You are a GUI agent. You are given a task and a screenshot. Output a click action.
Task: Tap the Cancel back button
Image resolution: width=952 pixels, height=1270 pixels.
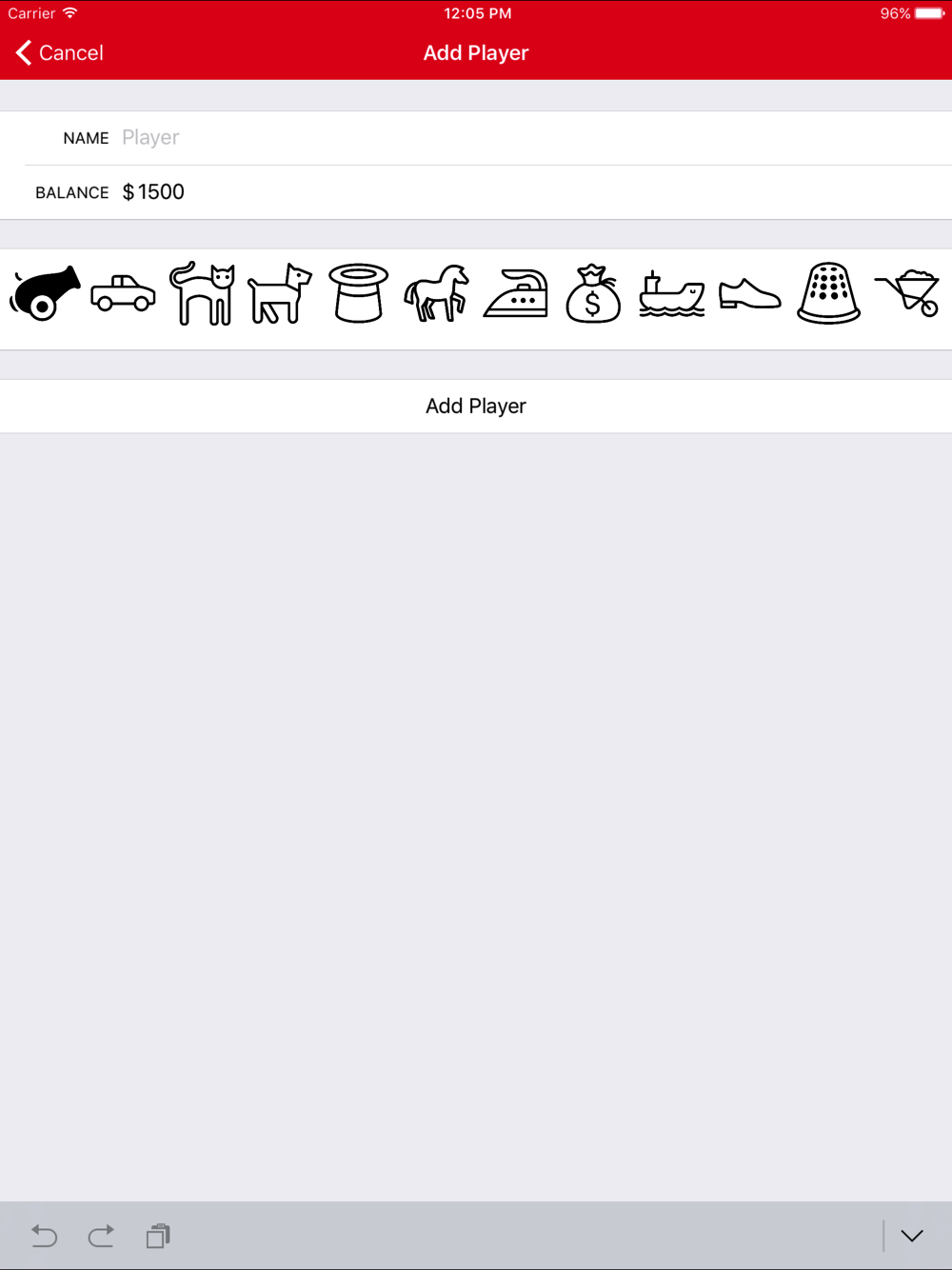[59, 53]
